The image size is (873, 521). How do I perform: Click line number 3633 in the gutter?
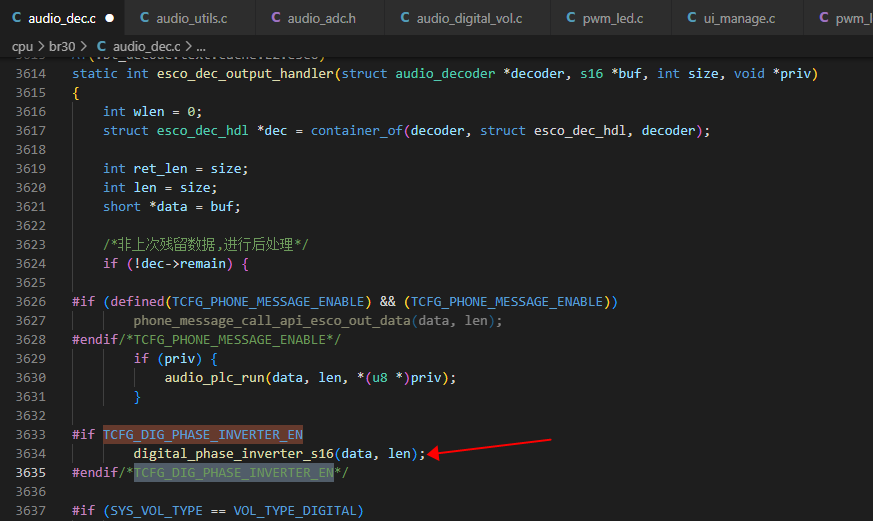(31, 434)
